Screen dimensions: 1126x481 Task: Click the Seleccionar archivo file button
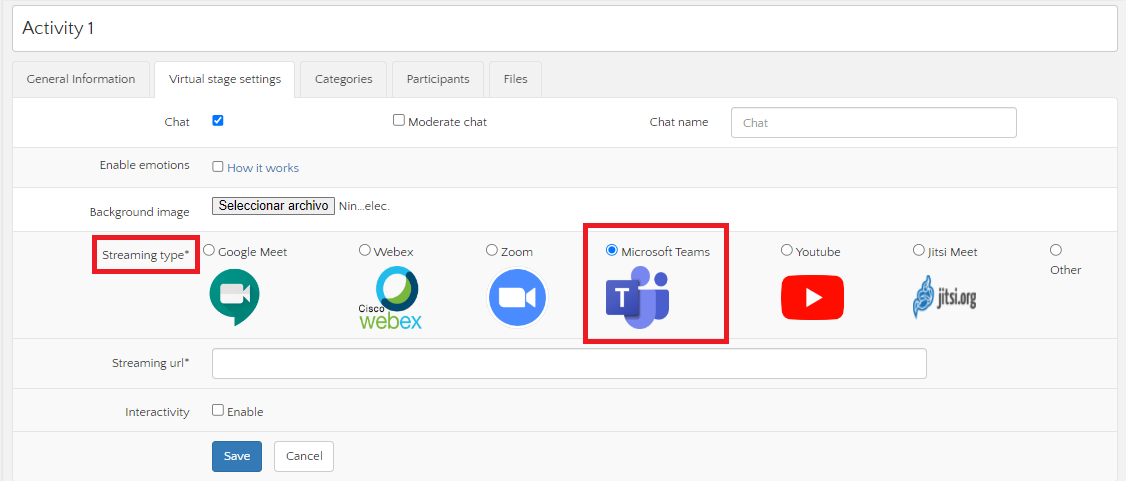273,206
